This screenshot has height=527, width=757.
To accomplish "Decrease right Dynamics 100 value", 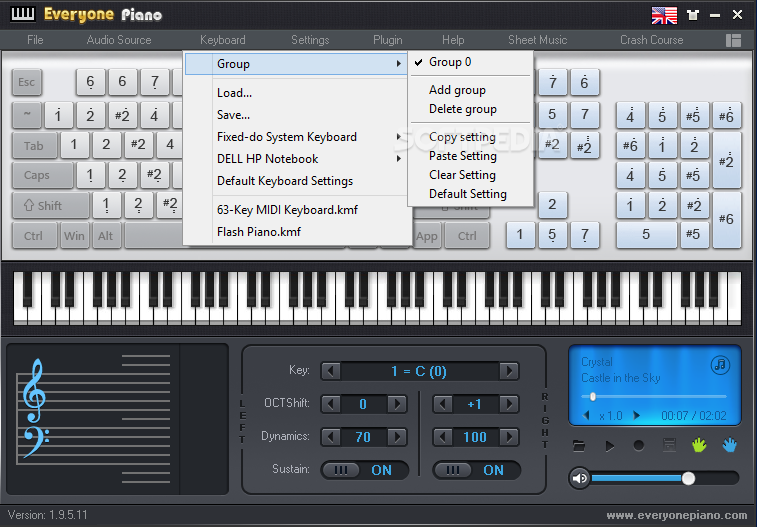I will click(x=443, y=437).
